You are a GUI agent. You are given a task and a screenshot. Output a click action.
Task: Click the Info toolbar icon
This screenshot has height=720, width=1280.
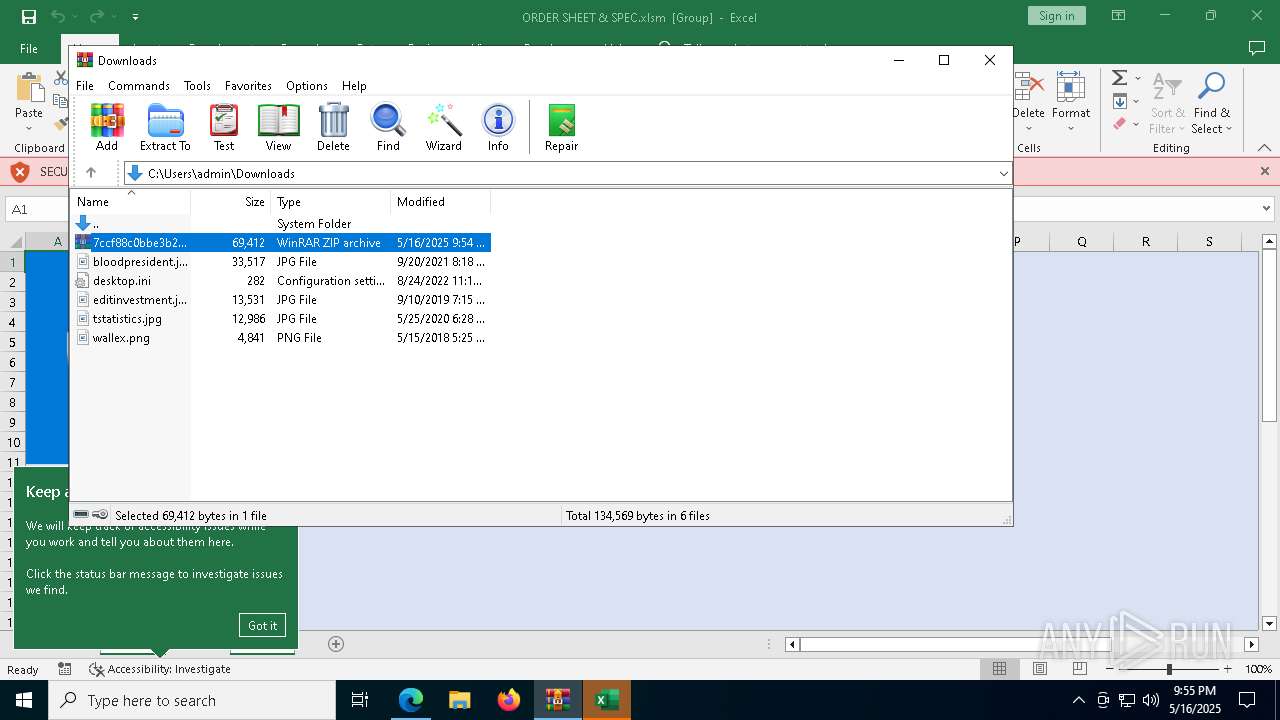(498, 127)
